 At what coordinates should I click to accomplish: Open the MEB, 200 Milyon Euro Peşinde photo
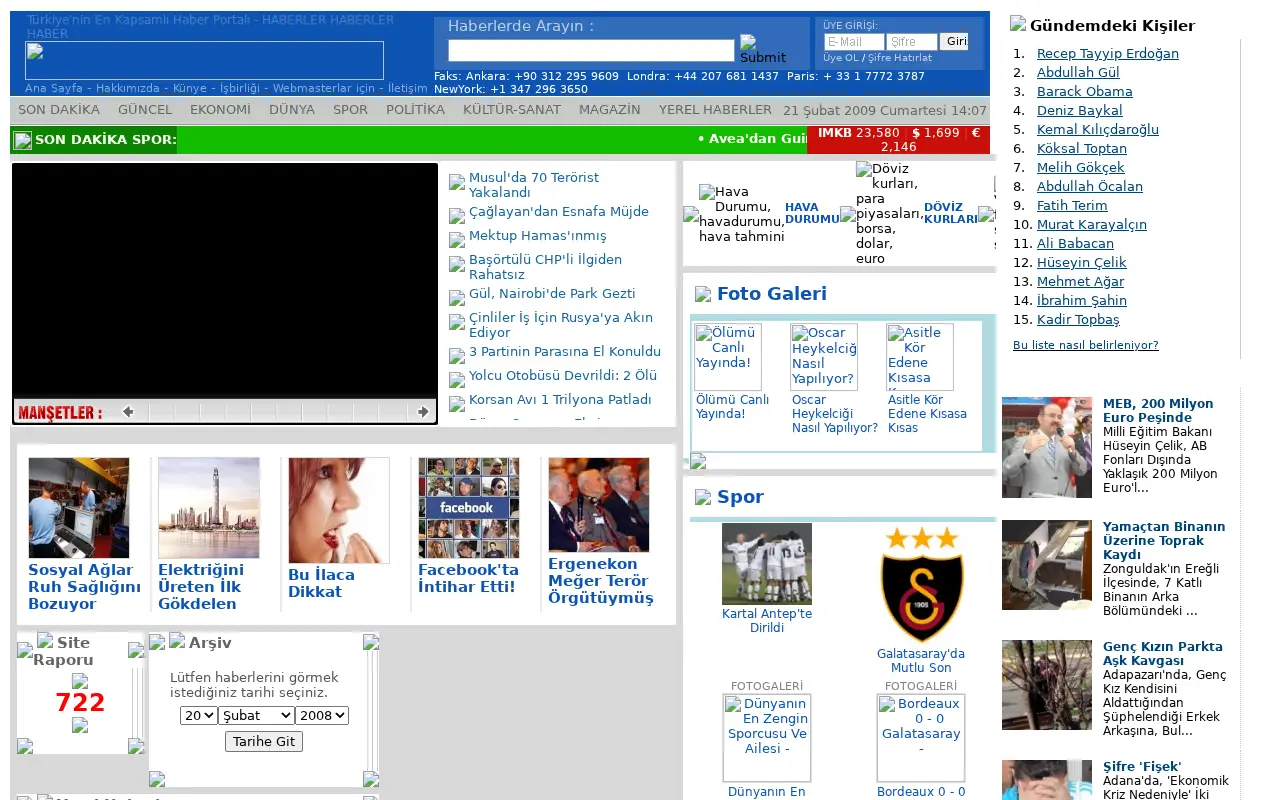click(x=1047, y=447)
